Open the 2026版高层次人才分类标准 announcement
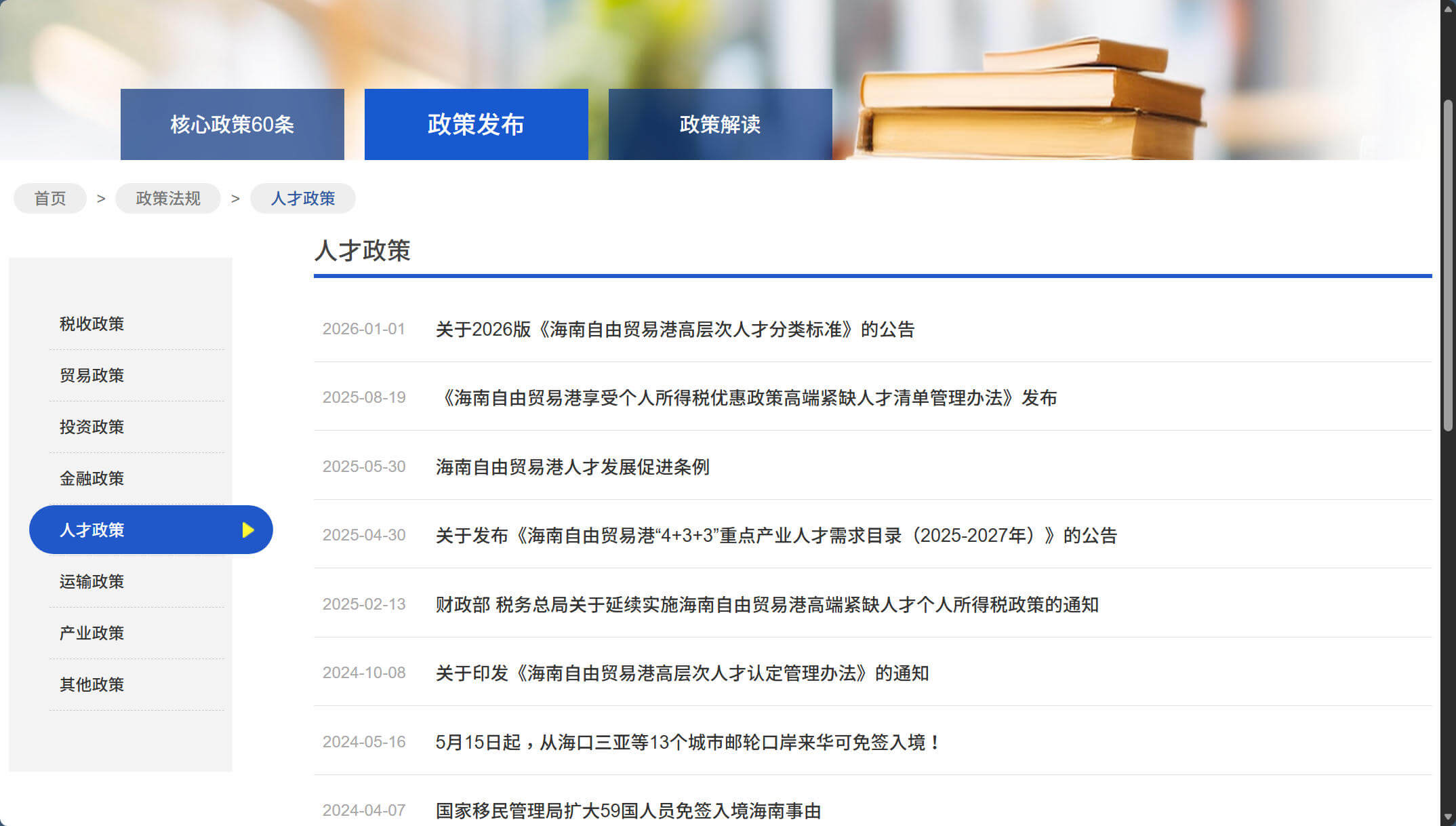 (675, 330)
